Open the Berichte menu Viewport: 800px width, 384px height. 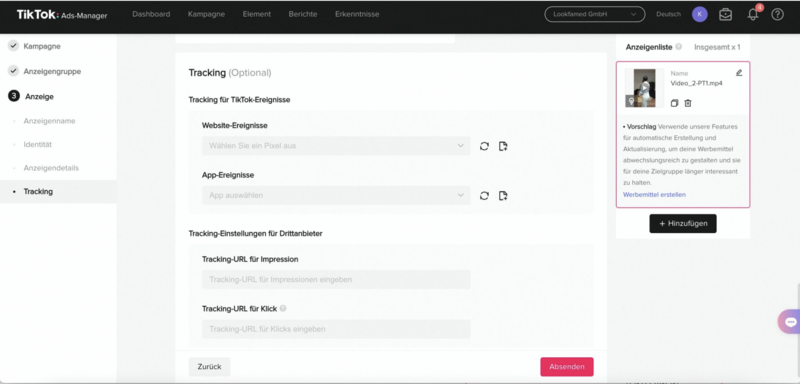point(303,14)
